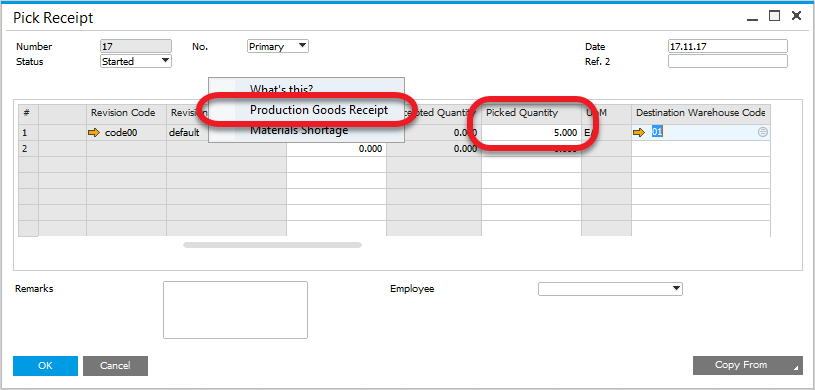Click the orange link arrow beside code00

pos(94,133)
